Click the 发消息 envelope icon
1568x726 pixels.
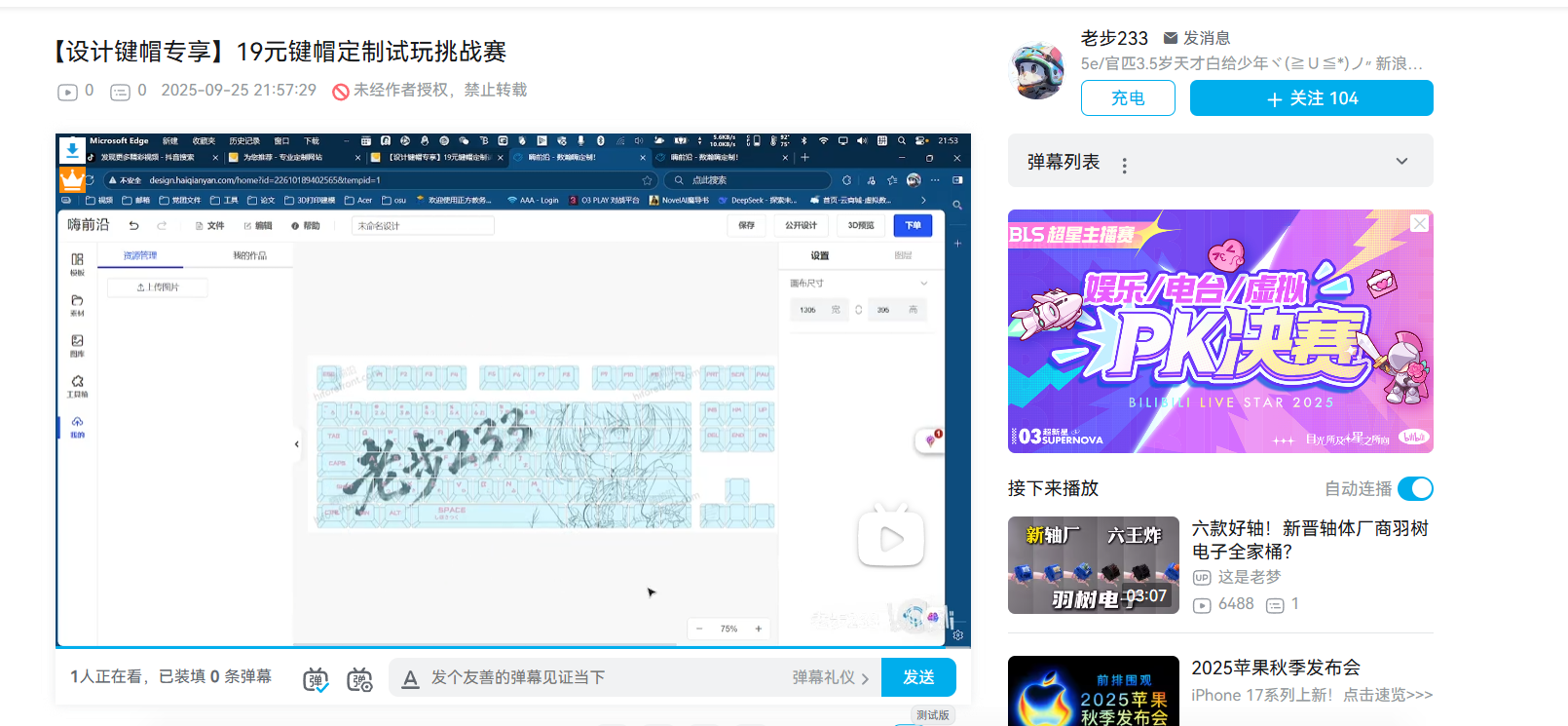point(1171,38)
